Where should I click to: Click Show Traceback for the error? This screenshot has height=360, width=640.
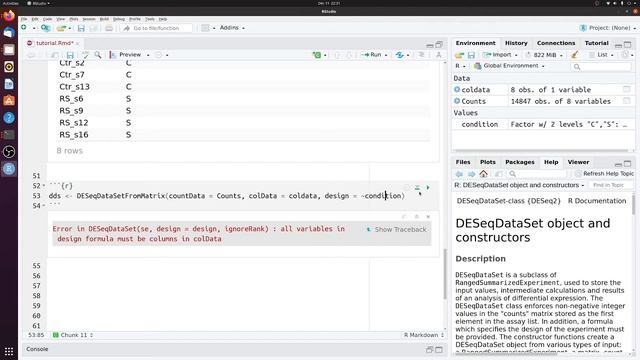tap(397, 229)
